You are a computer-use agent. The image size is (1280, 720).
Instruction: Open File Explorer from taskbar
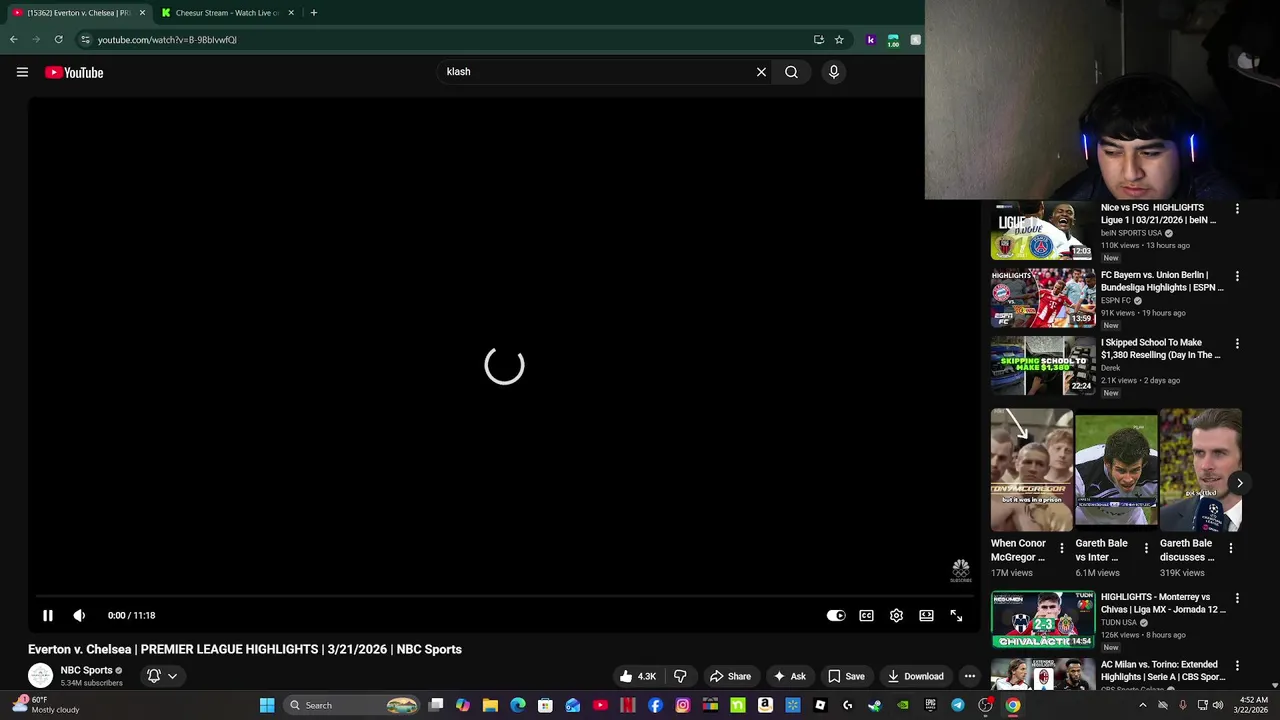tap(490, 705)
